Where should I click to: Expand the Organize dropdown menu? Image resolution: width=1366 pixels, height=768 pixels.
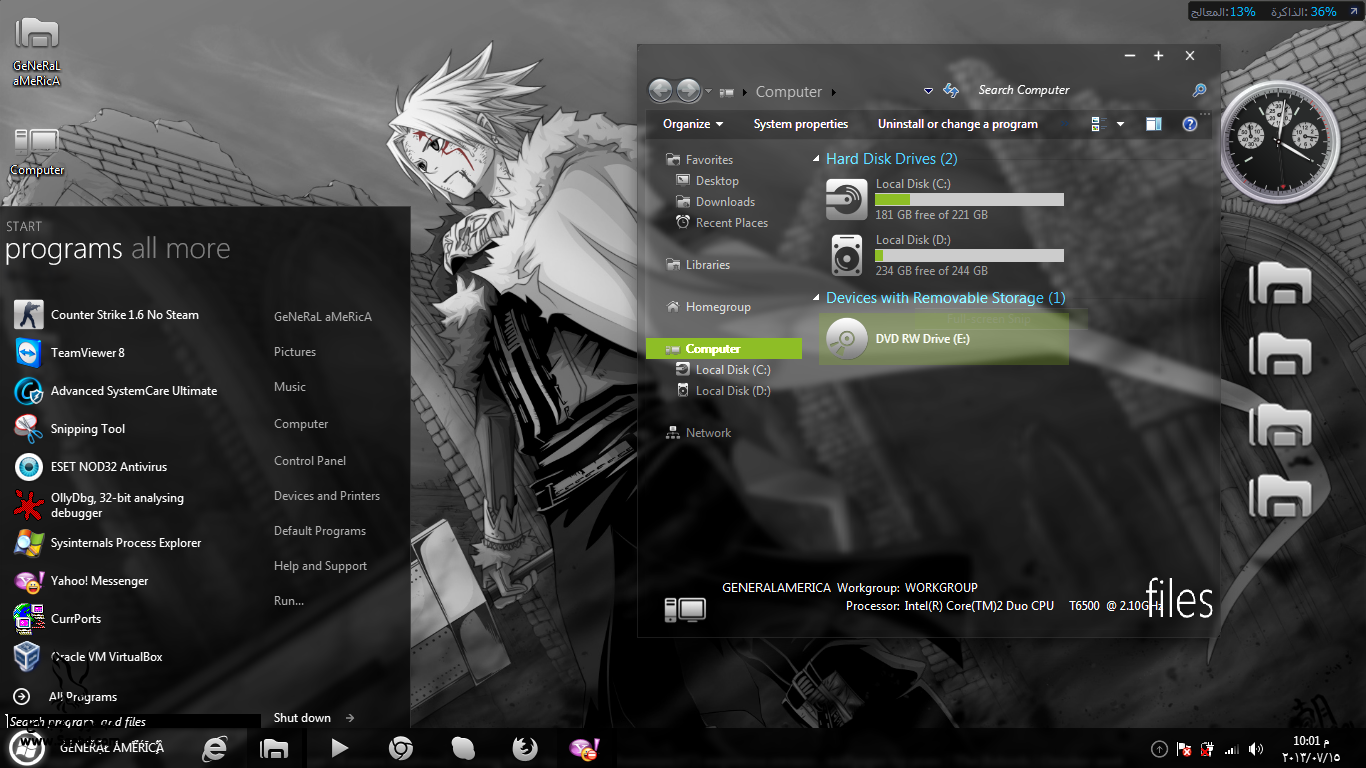click(693, 124)
